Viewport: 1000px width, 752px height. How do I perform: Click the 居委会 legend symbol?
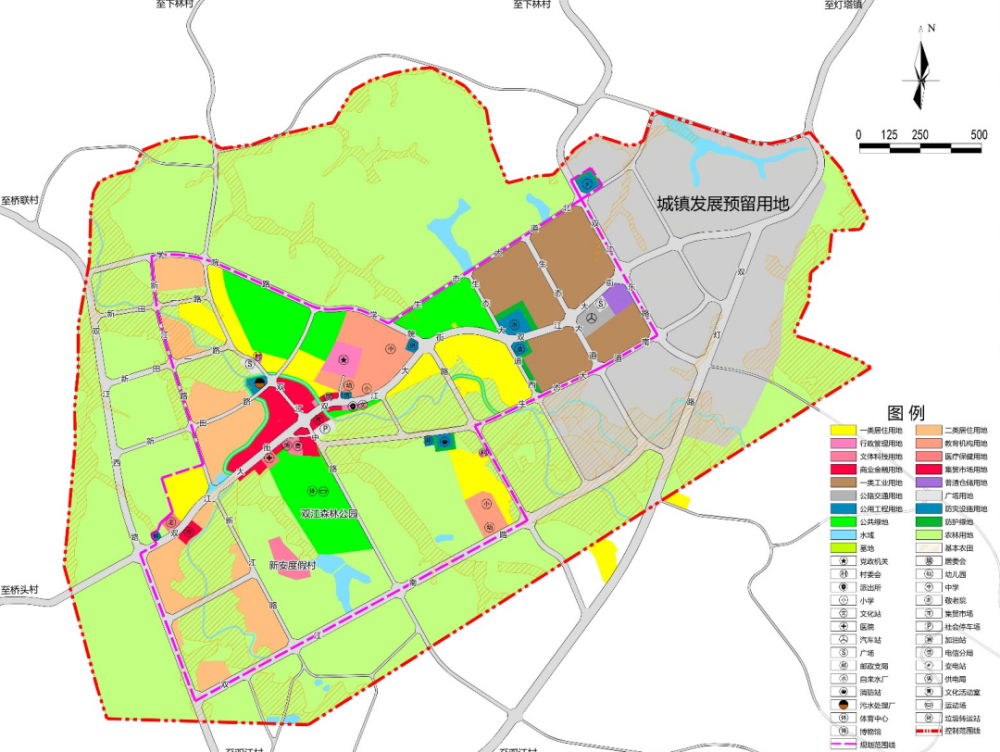coord(929,561)
